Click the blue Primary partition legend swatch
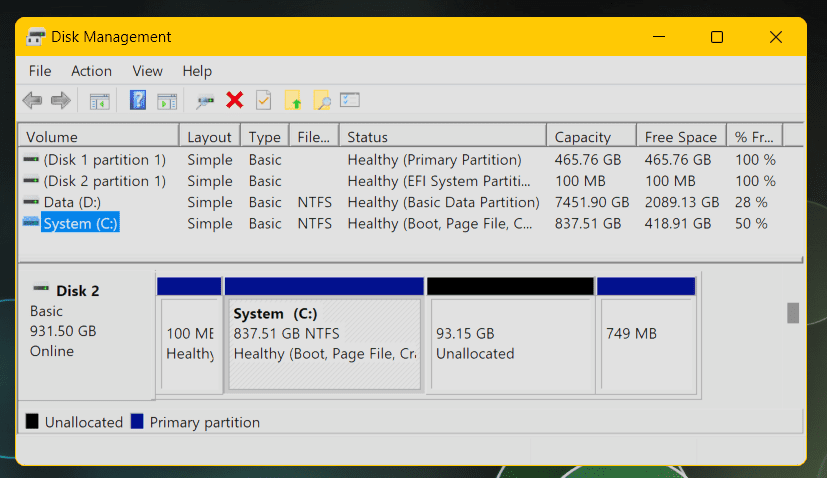The width and height of the screenshot is (827, 478). click(x=137, y=421)
